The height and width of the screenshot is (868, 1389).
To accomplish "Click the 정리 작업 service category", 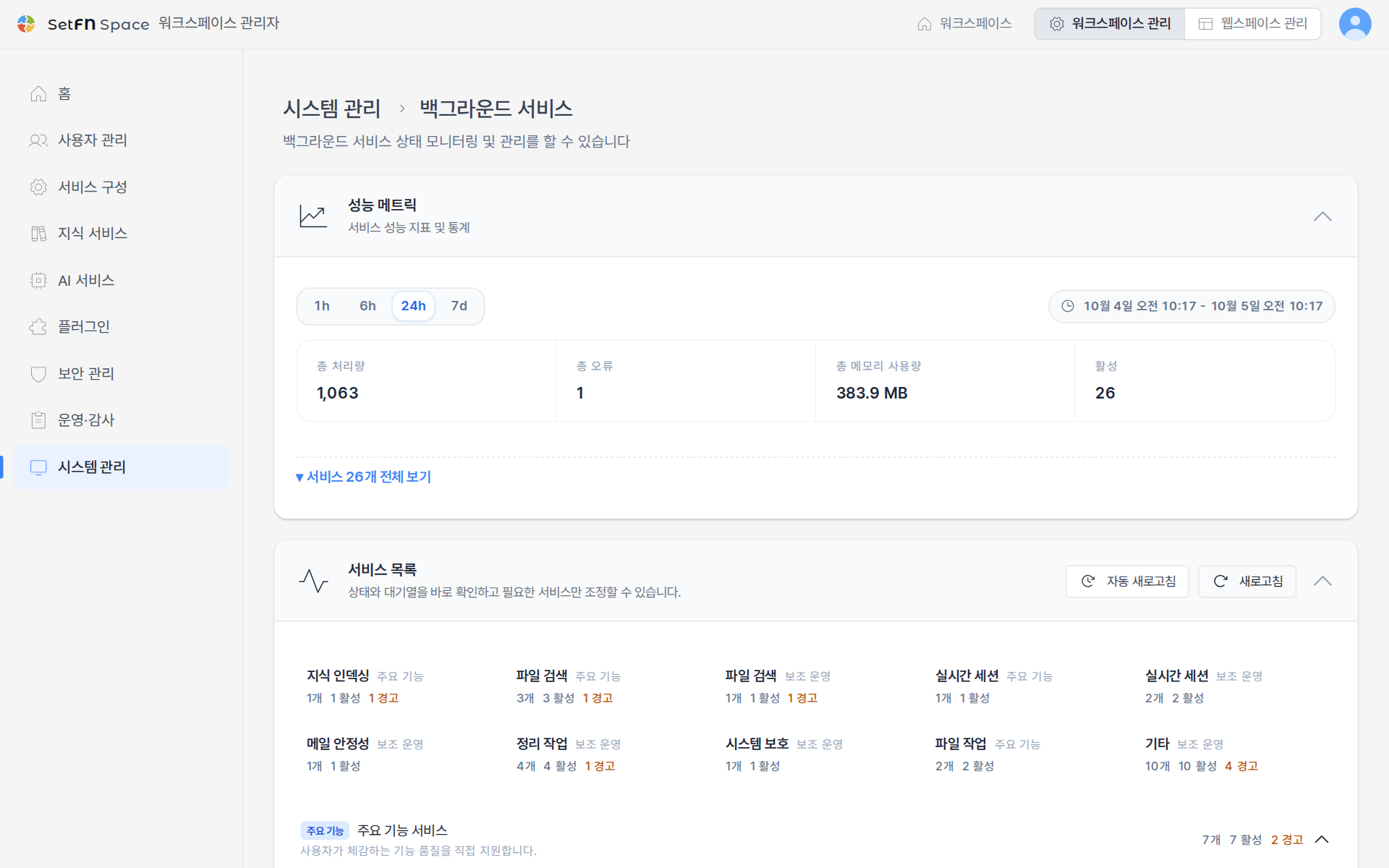I will click(x=569, y=754).
